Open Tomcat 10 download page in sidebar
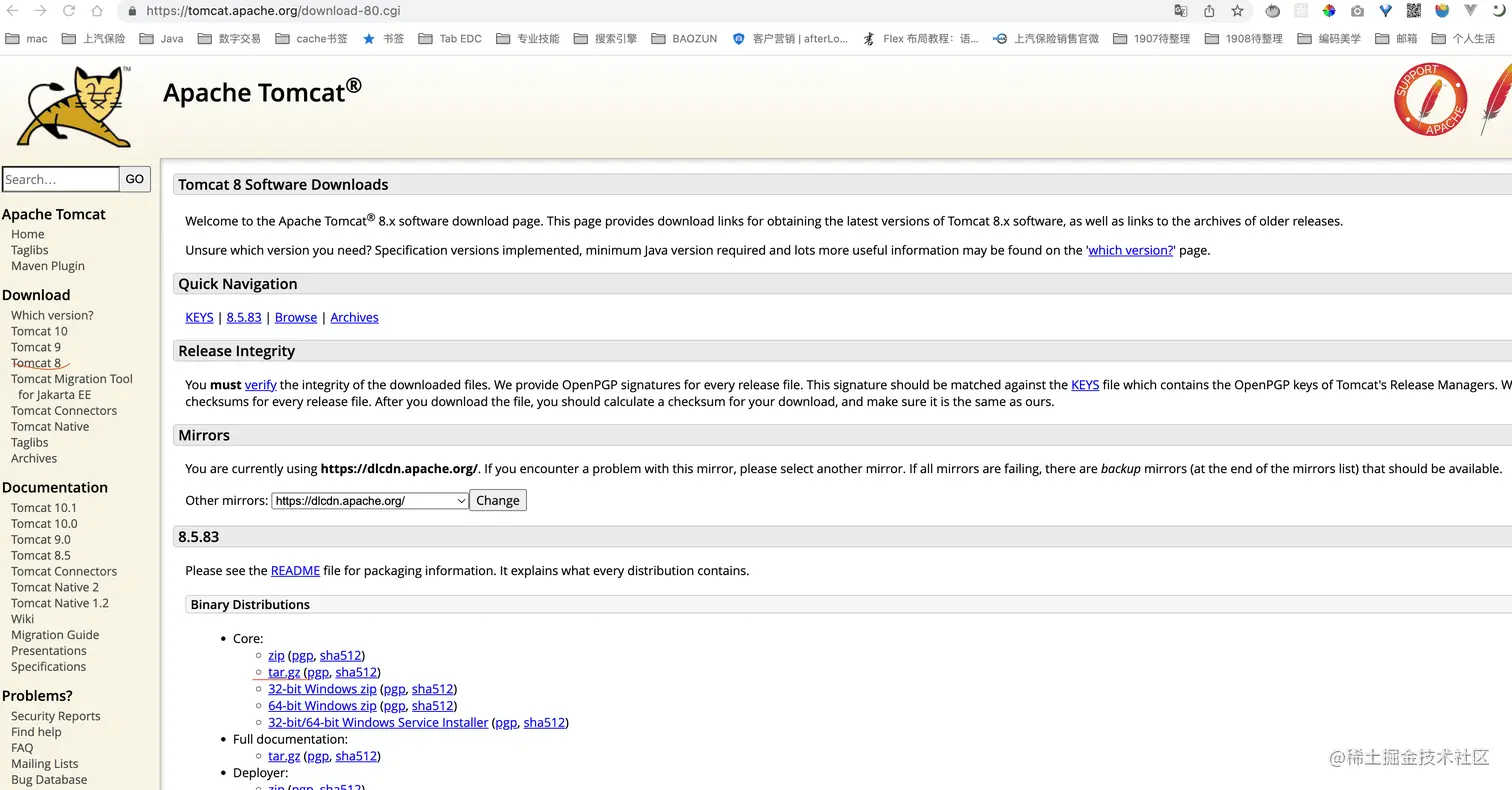The image size is (1512, 790). 39,331
